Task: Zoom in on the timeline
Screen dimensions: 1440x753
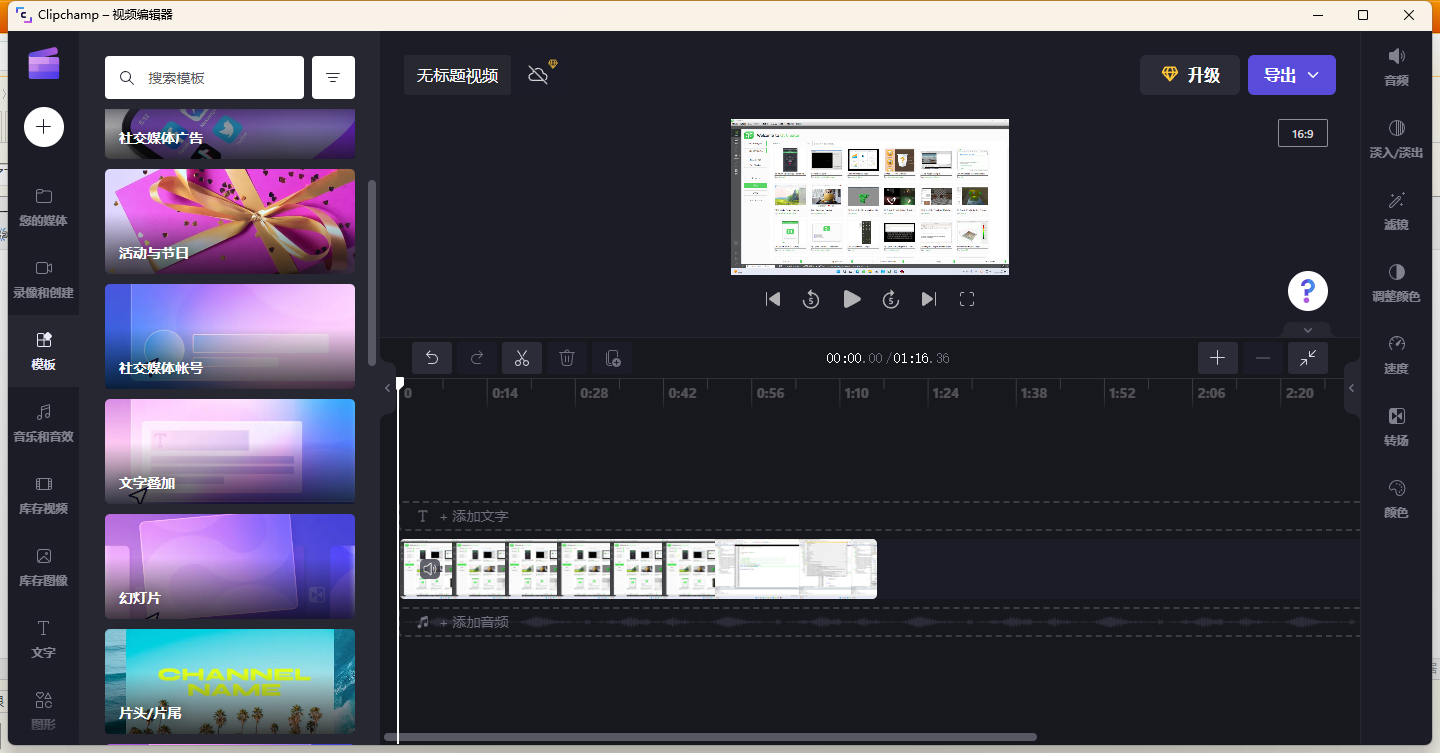Action: [x=1218, y=358]
